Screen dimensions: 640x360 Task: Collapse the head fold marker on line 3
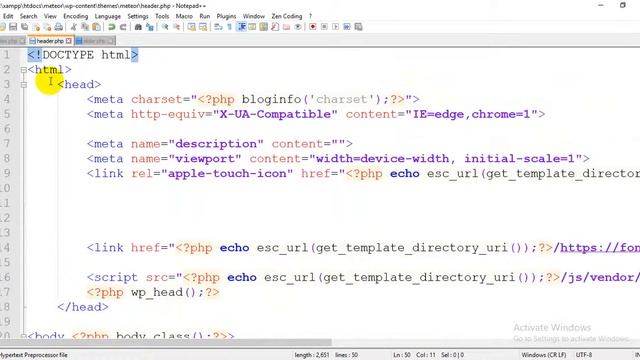coord(24,84)
